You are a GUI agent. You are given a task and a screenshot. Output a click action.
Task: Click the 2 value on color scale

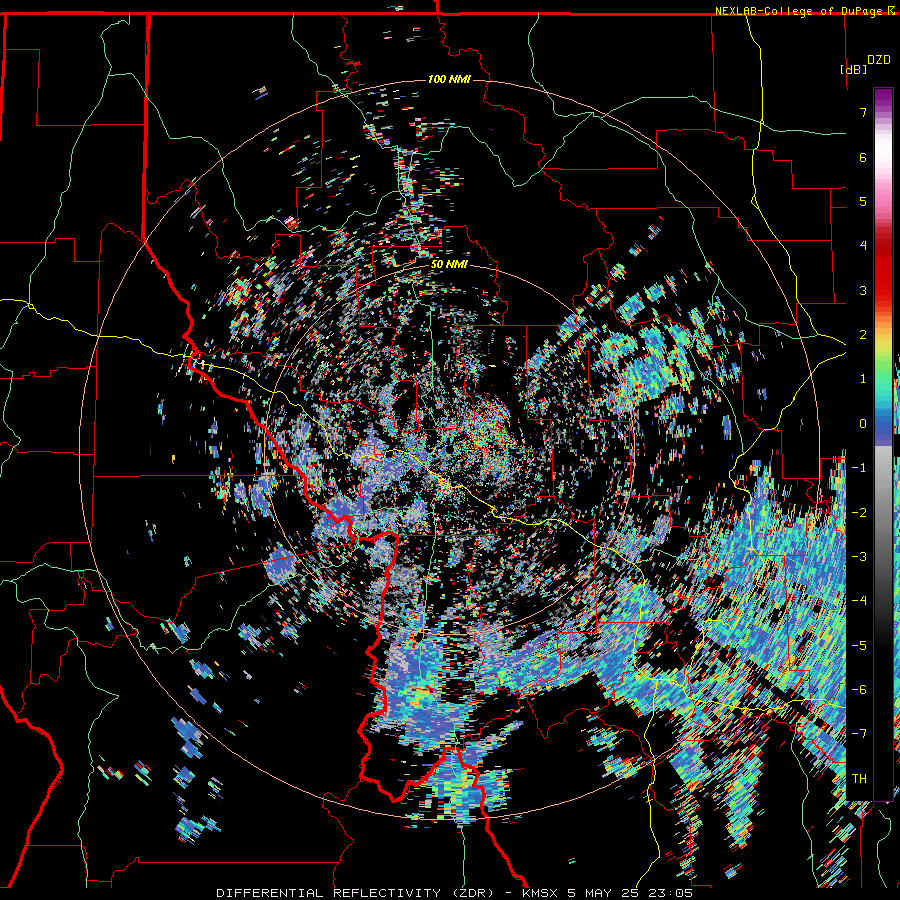pyautogui.click(x=863, y=335)
